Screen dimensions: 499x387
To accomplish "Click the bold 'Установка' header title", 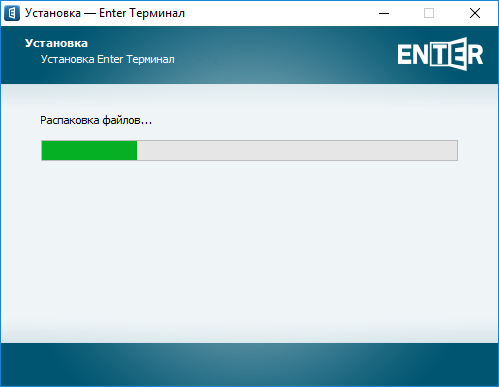I will [56, 43].
